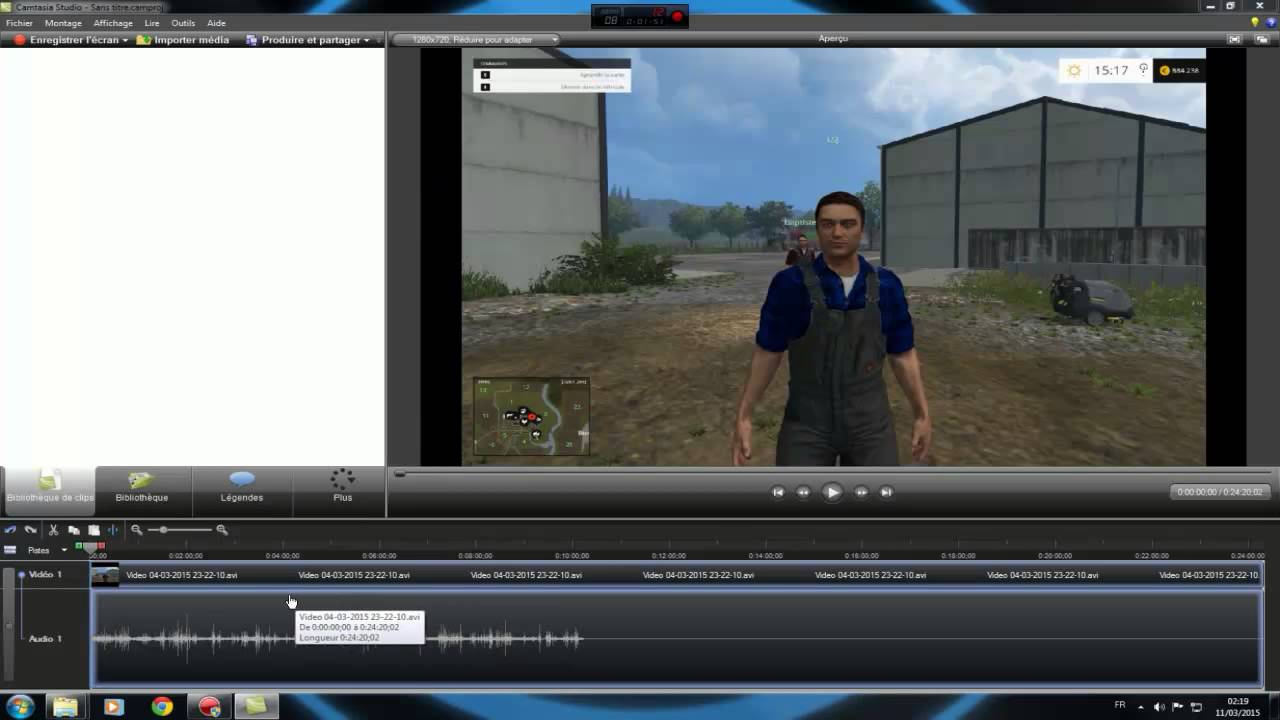This screenshot has height=720, width=1280.
Task: Click the video clip thumbnail on Vidéo 1
Action: (105, 575)
